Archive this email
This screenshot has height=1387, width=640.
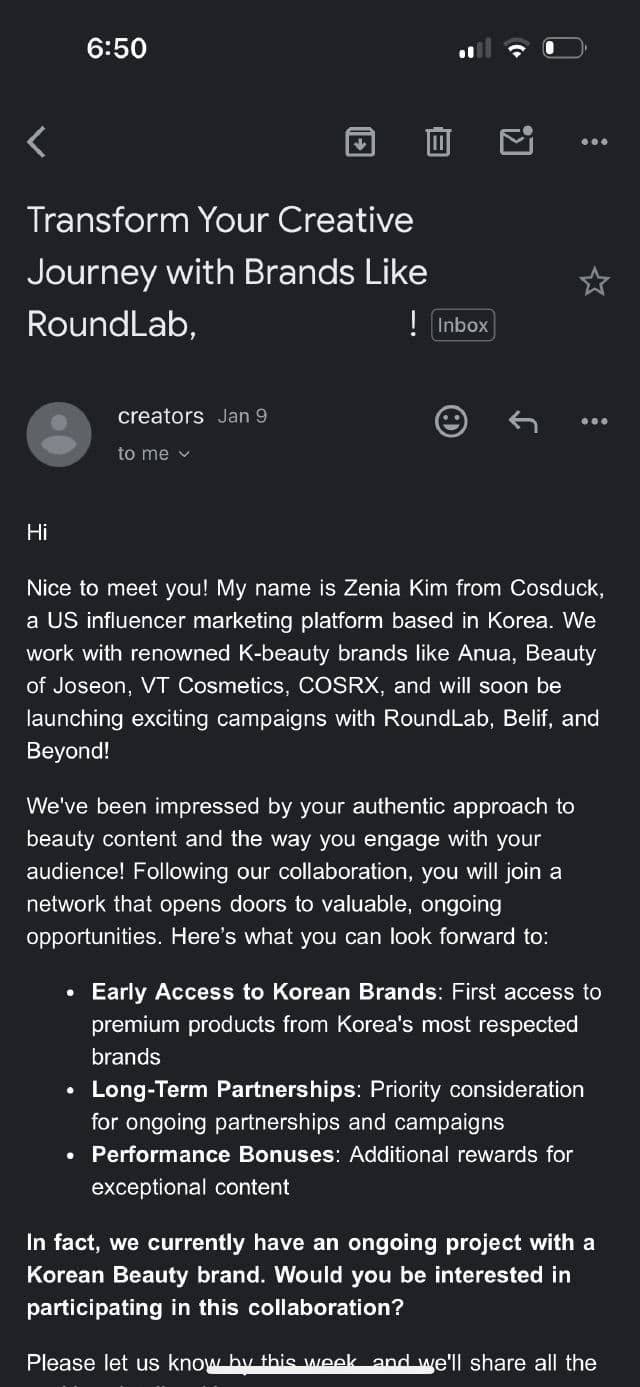pyautogui.click(x=360, y=142)
